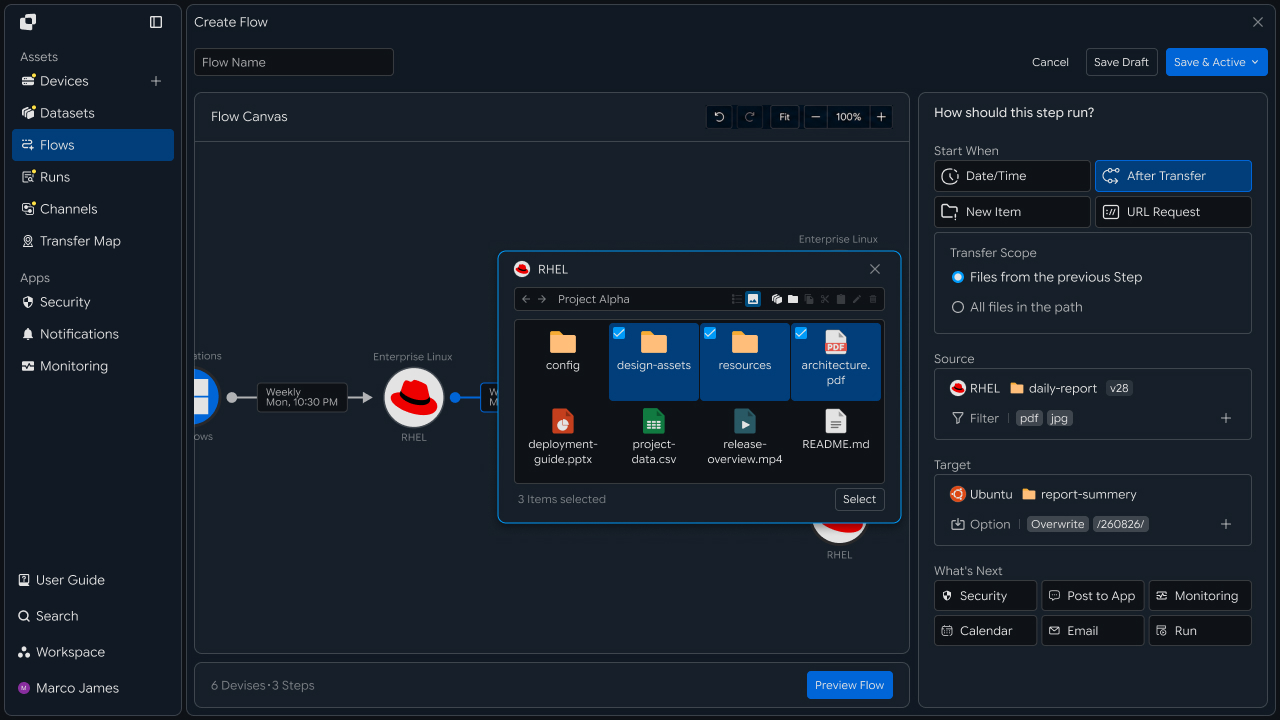The width and height of the screenshot is (1280, 720).
Task: Choose Files from the previous Step
Action: 1047,277
